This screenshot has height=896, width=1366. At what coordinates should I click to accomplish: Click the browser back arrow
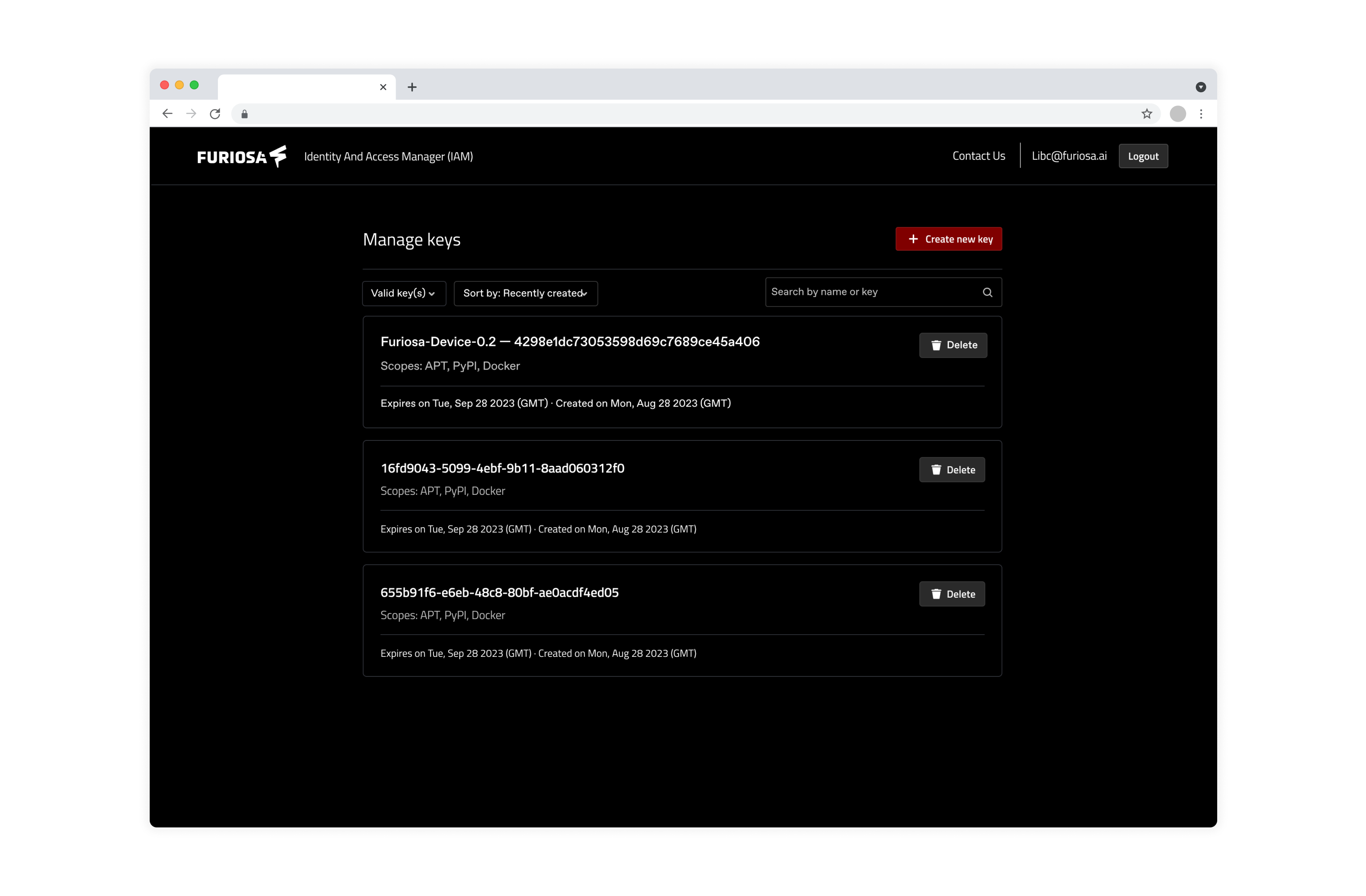167,114
